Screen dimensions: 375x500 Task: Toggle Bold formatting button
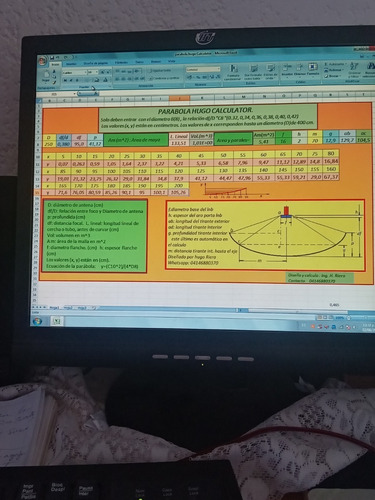point(65,80)
